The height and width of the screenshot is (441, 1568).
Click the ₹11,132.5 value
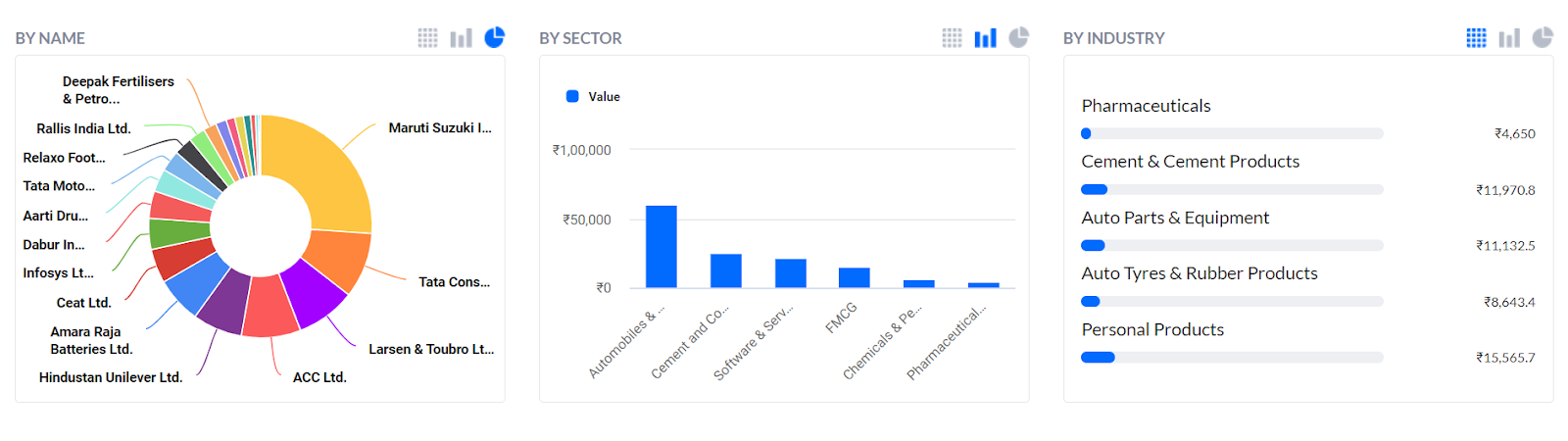[1505, 246]
